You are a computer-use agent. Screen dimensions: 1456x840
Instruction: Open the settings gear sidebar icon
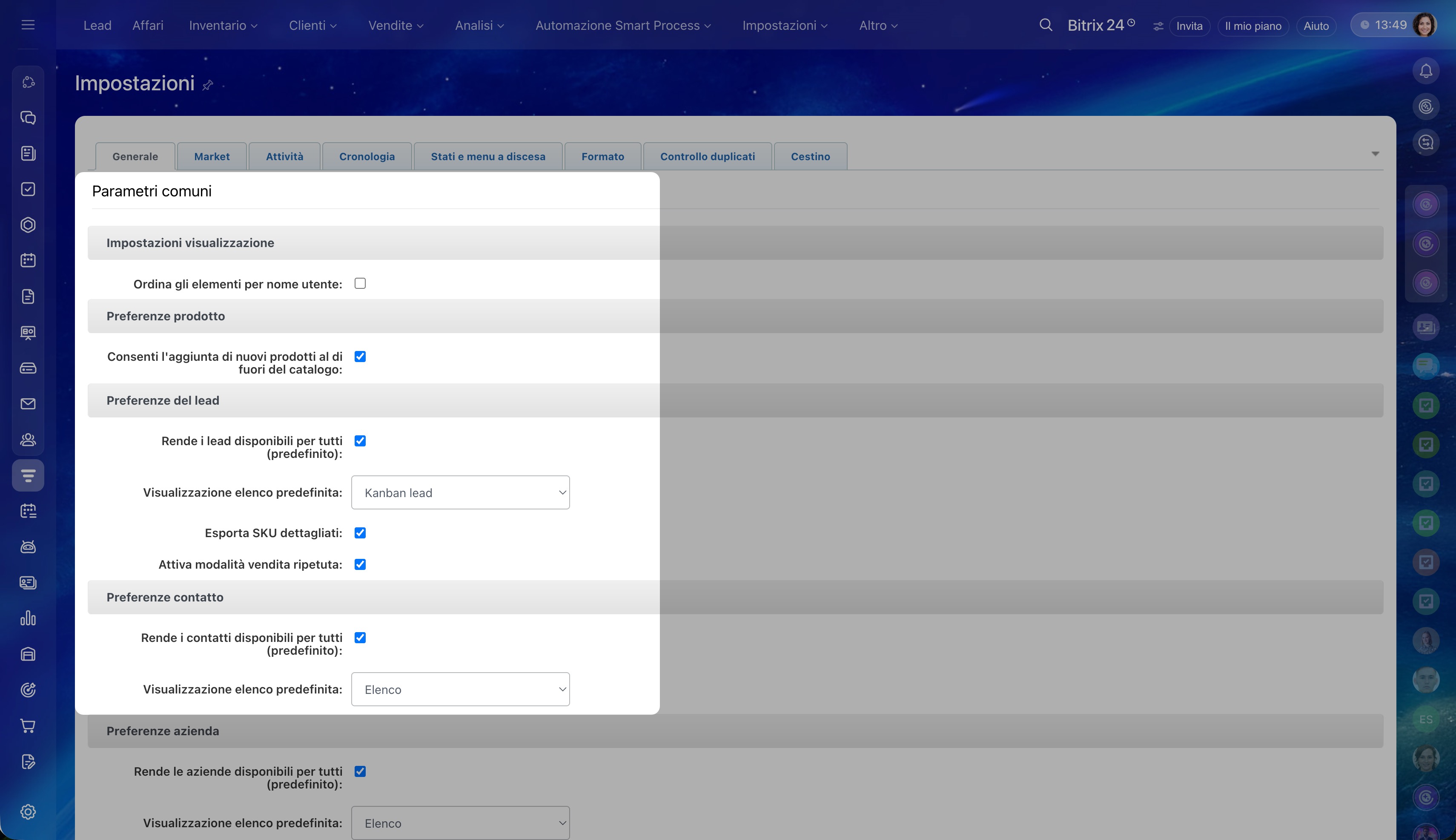pyautogui.click(x=28, y=812)
